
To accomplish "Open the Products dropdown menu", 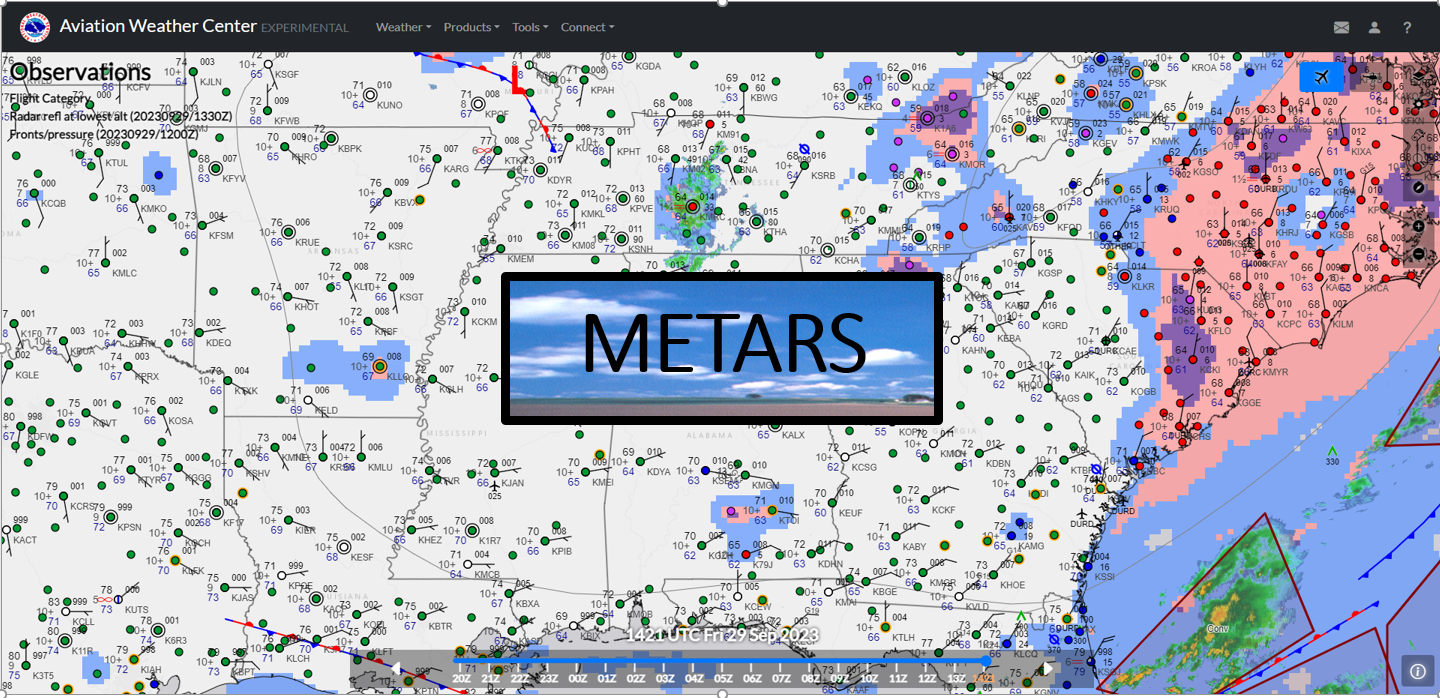I will (x=472, y=27).
